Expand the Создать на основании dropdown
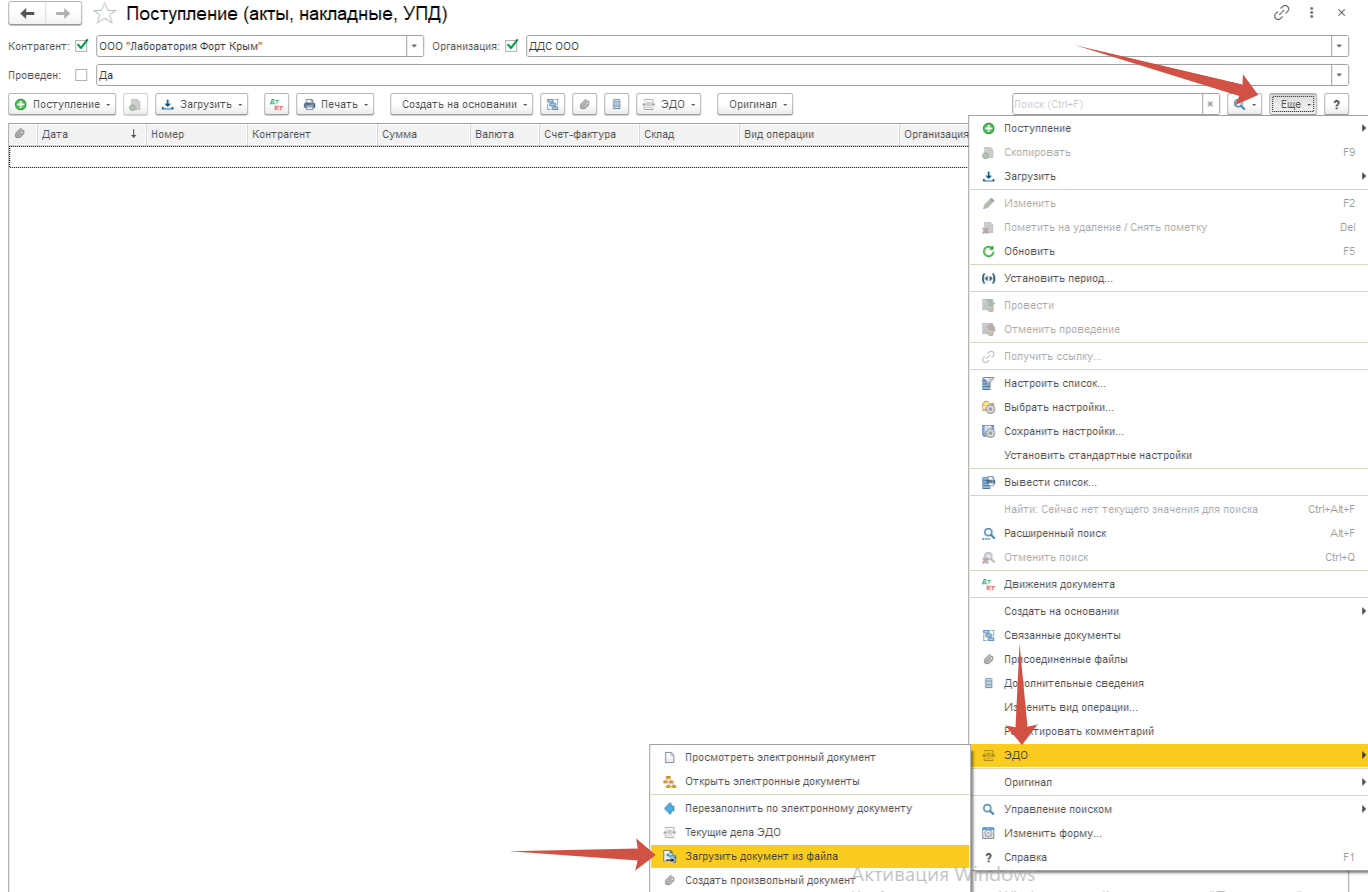This screenshot has width=1368, height=892. [x=461, y=104]
